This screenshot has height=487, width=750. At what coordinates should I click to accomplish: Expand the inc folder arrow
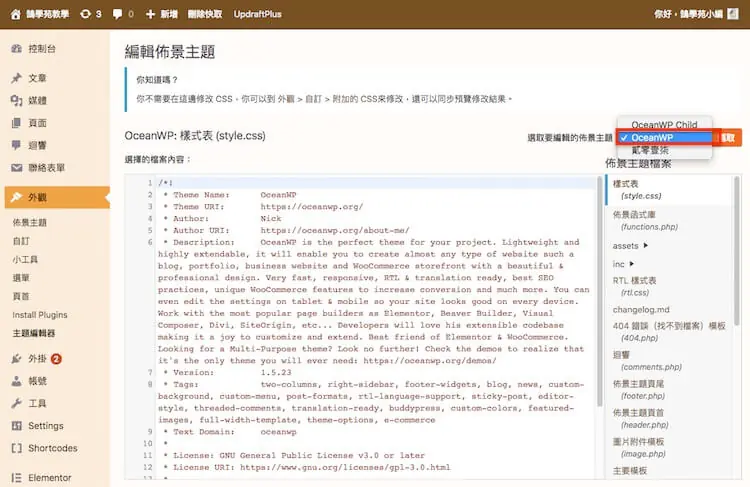(x=632, y=264)
